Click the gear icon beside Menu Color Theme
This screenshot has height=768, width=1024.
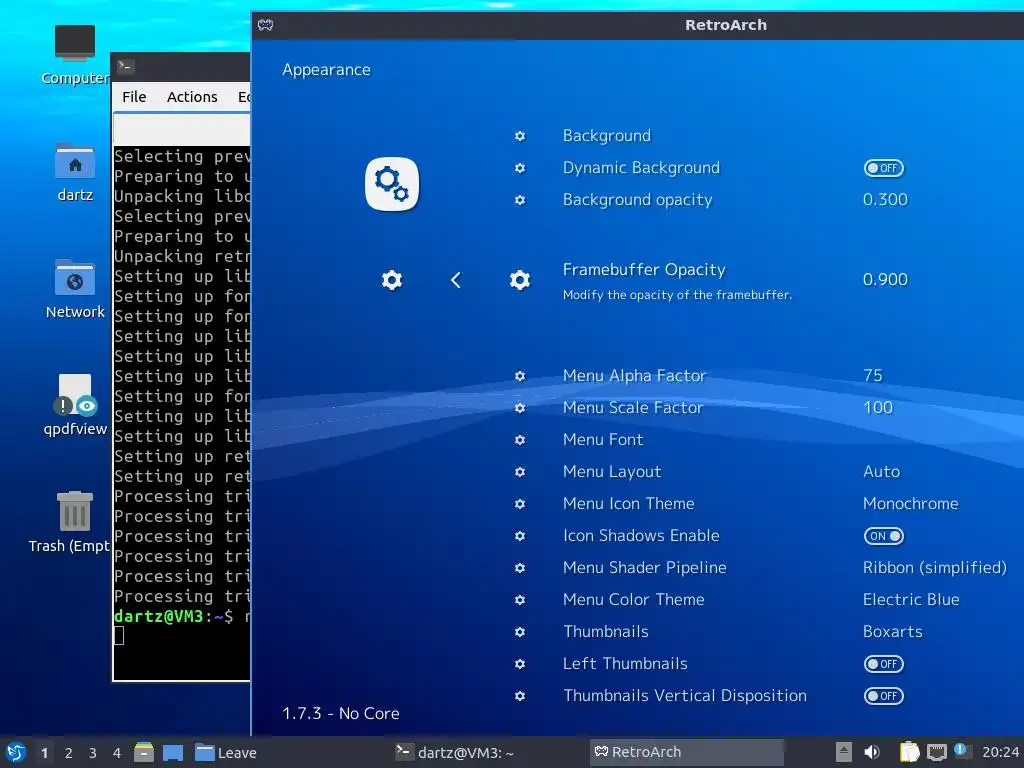[x=520, y=600]
